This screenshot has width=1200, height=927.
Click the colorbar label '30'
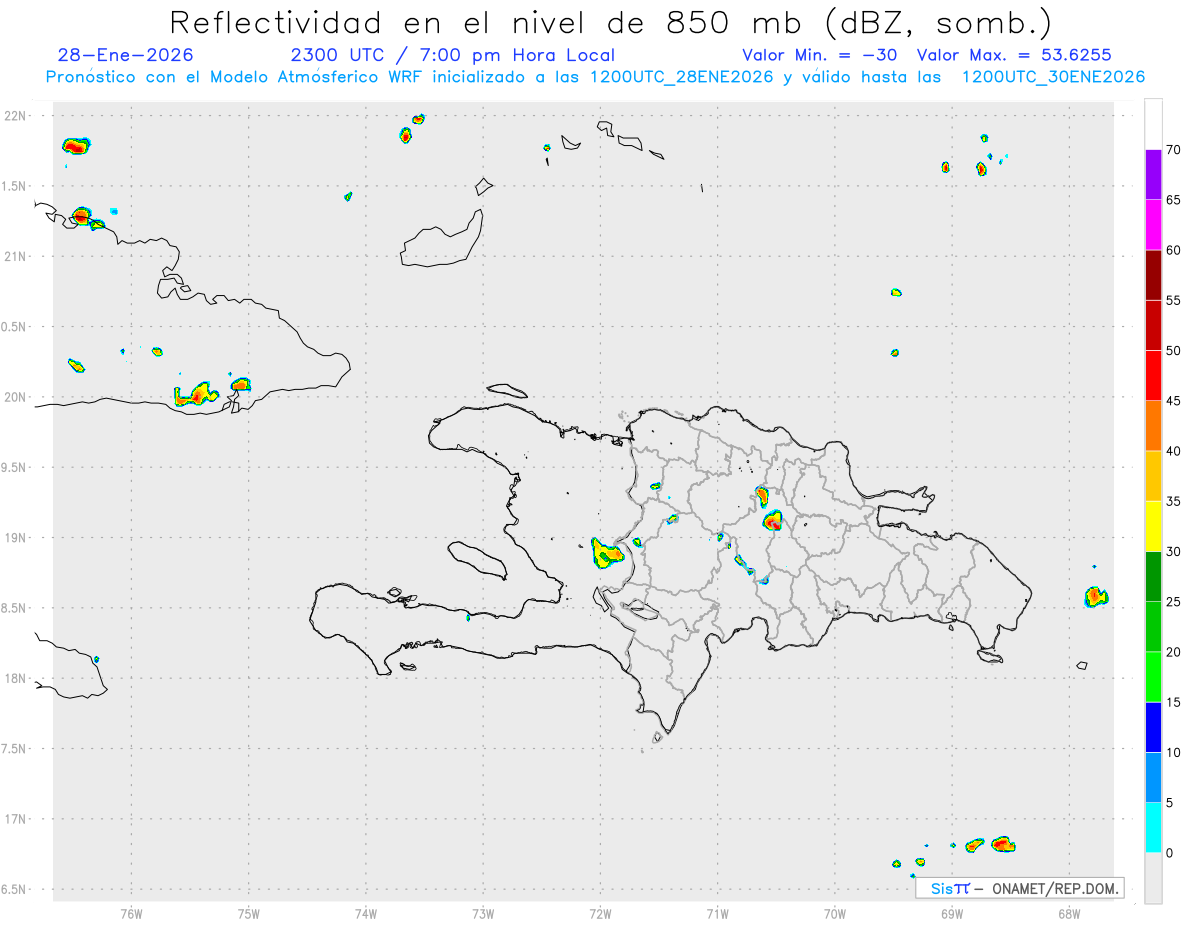[x=1173, y=552]
